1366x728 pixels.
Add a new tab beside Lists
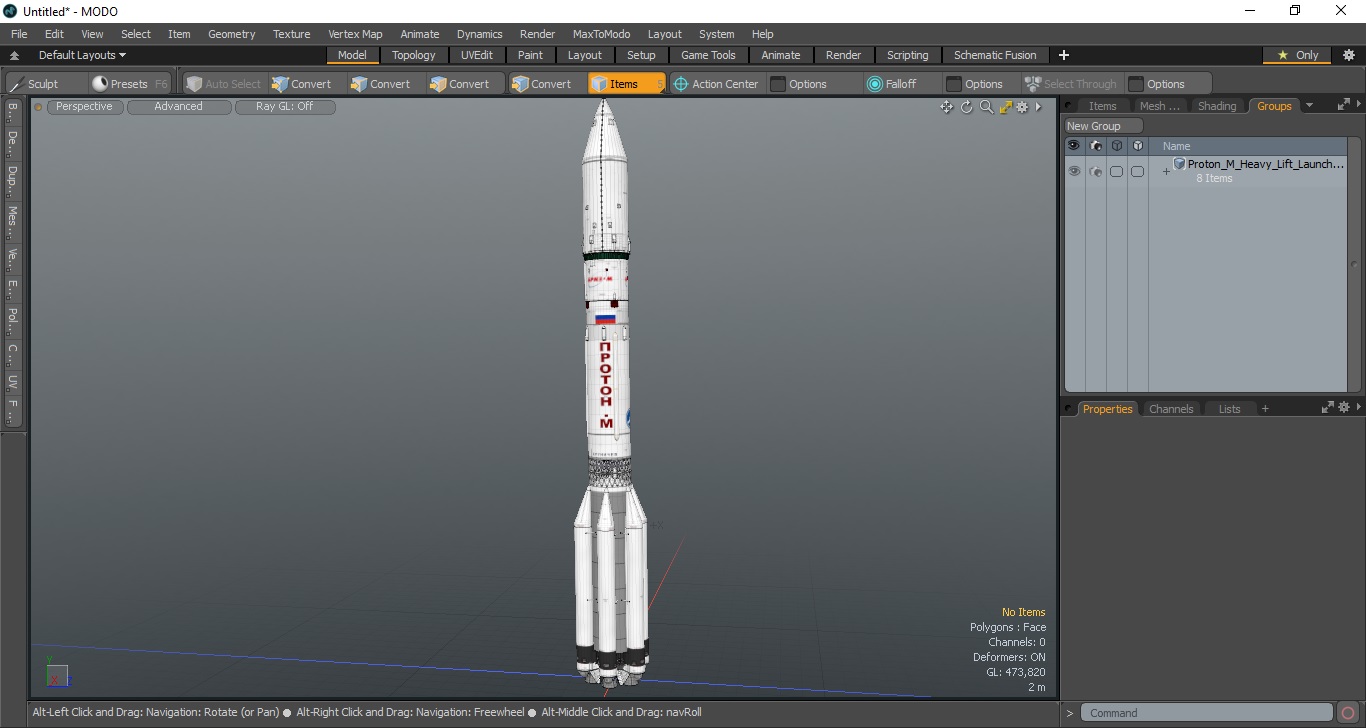1265,409
